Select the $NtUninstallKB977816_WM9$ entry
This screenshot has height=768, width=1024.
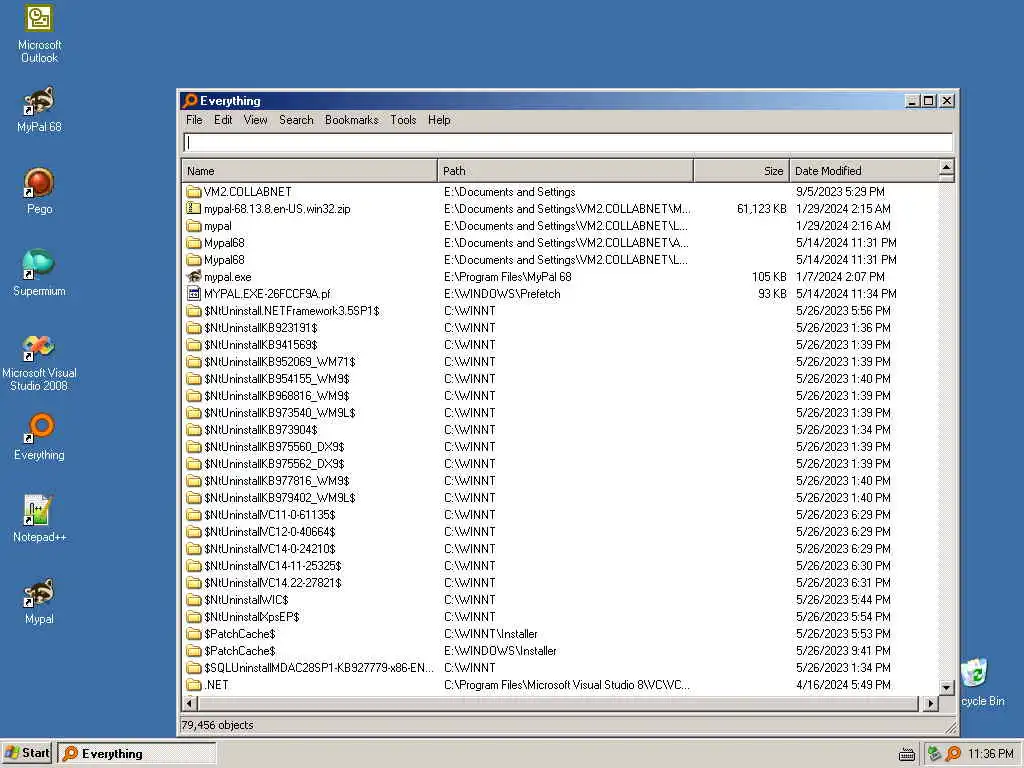(276, 481)
